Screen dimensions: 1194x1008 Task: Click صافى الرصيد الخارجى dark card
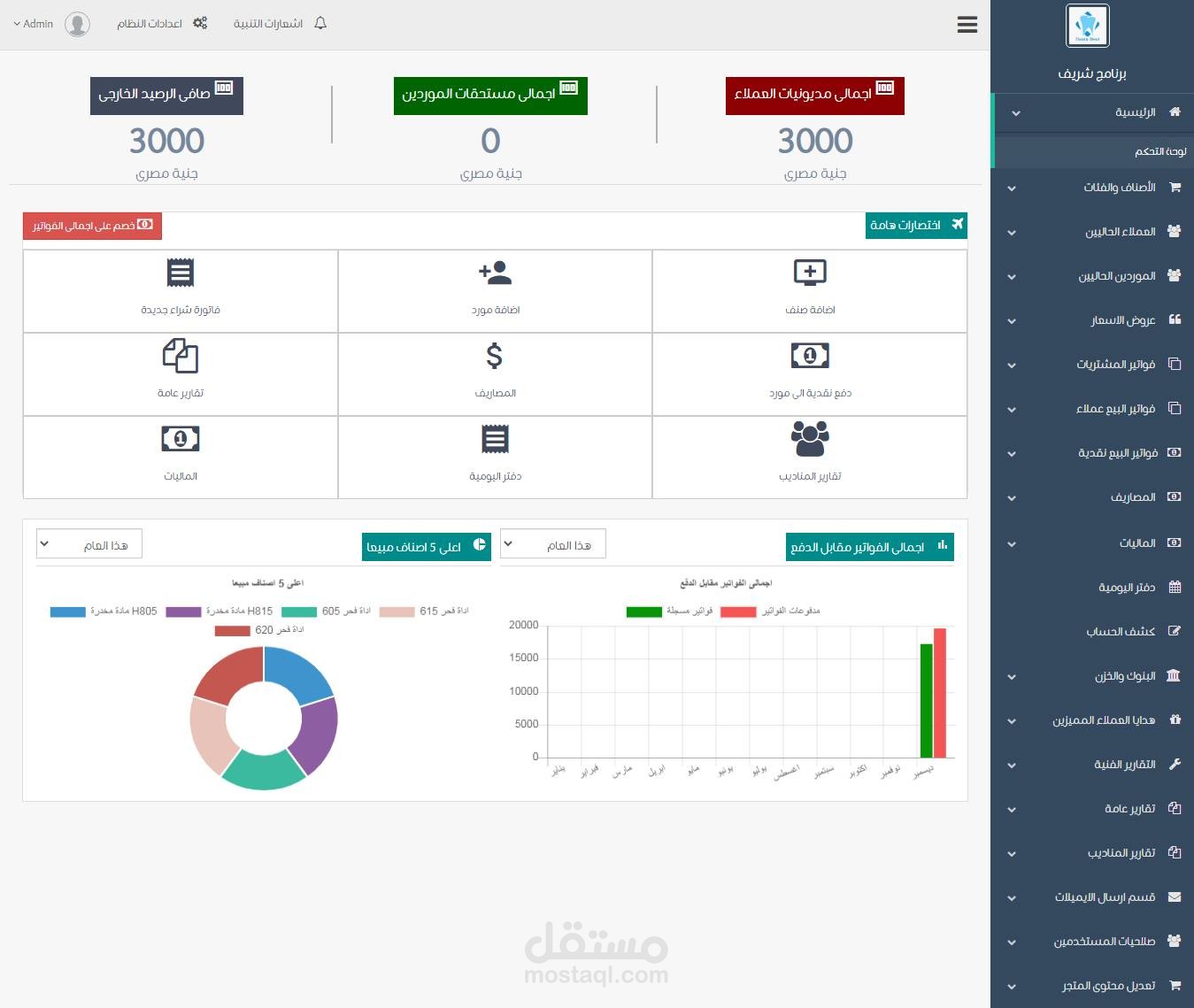(166, 95)
